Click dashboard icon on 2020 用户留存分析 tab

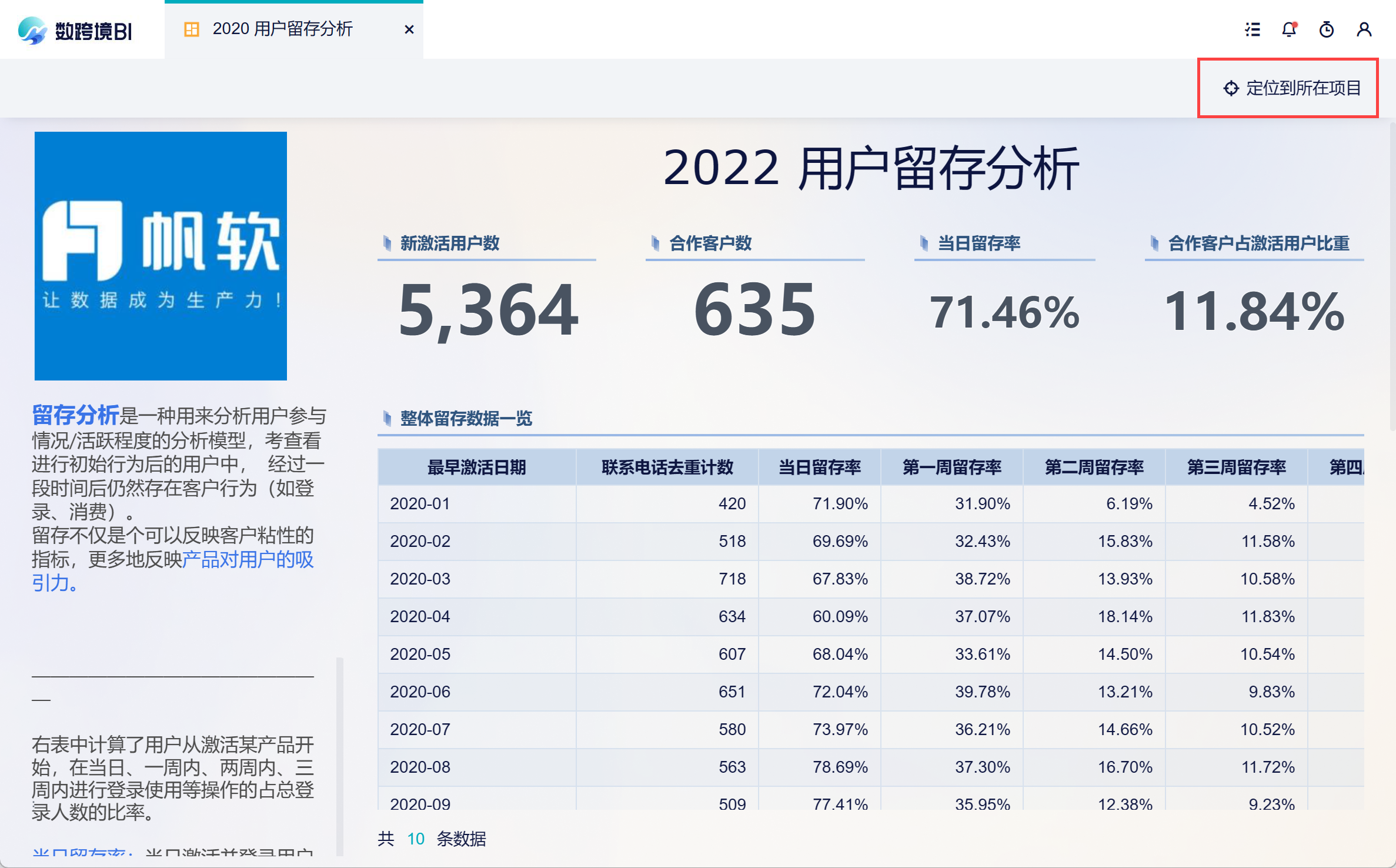(x=192, y=29)
